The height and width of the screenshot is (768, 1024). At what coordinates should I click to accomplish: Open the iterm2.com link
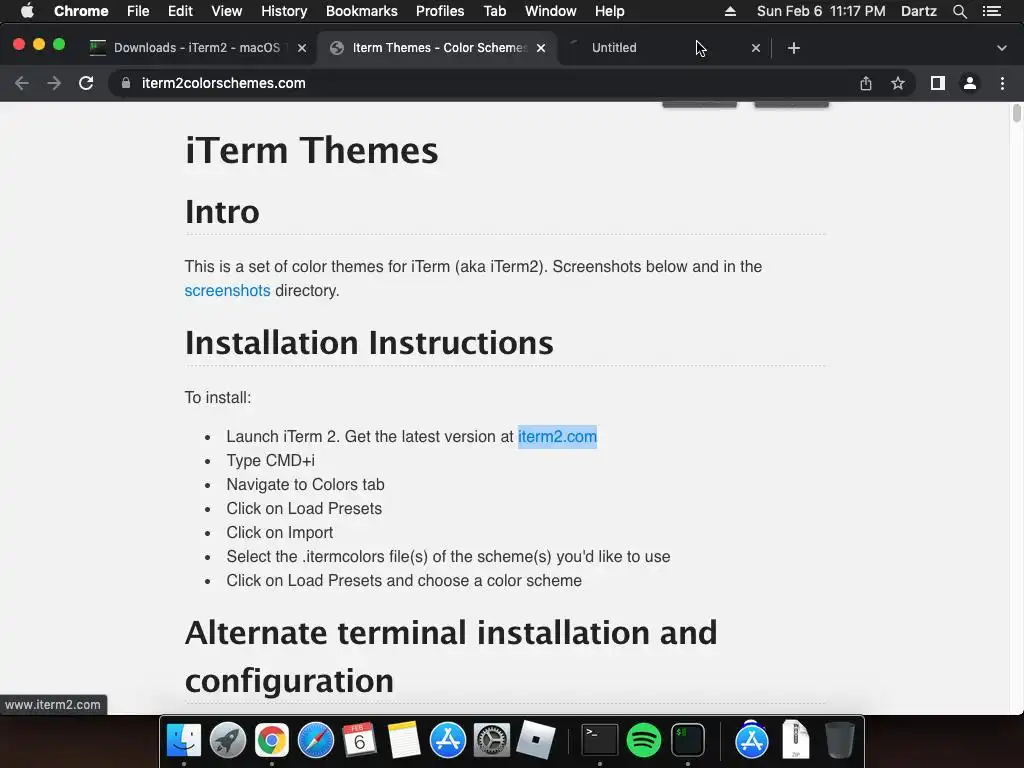tap(557, 436)
